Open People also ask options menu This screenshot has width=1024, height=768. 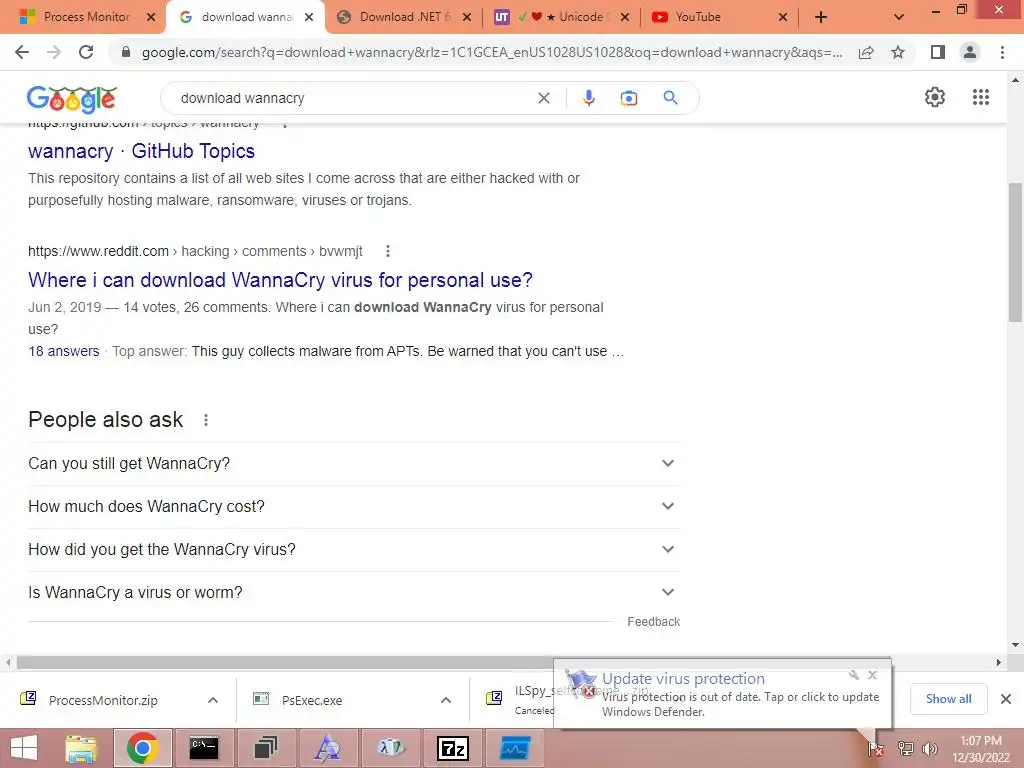pos(206,420)
